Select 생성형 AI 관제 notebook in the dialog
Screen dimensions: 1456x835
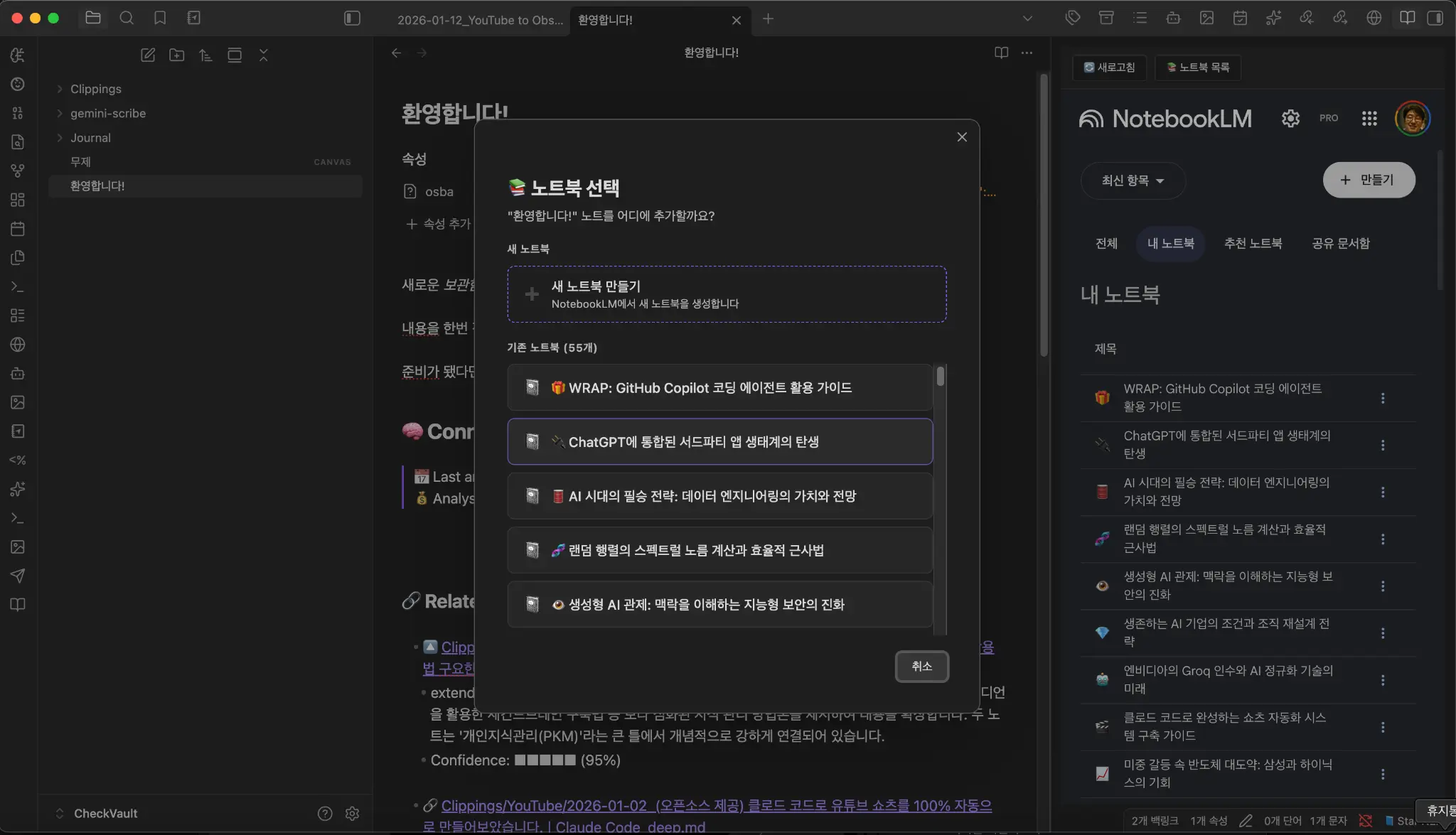pos(719,604)
